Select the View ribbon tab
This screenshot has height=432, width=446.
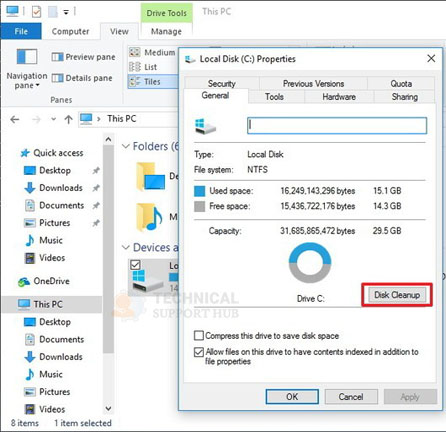point(119,31)
